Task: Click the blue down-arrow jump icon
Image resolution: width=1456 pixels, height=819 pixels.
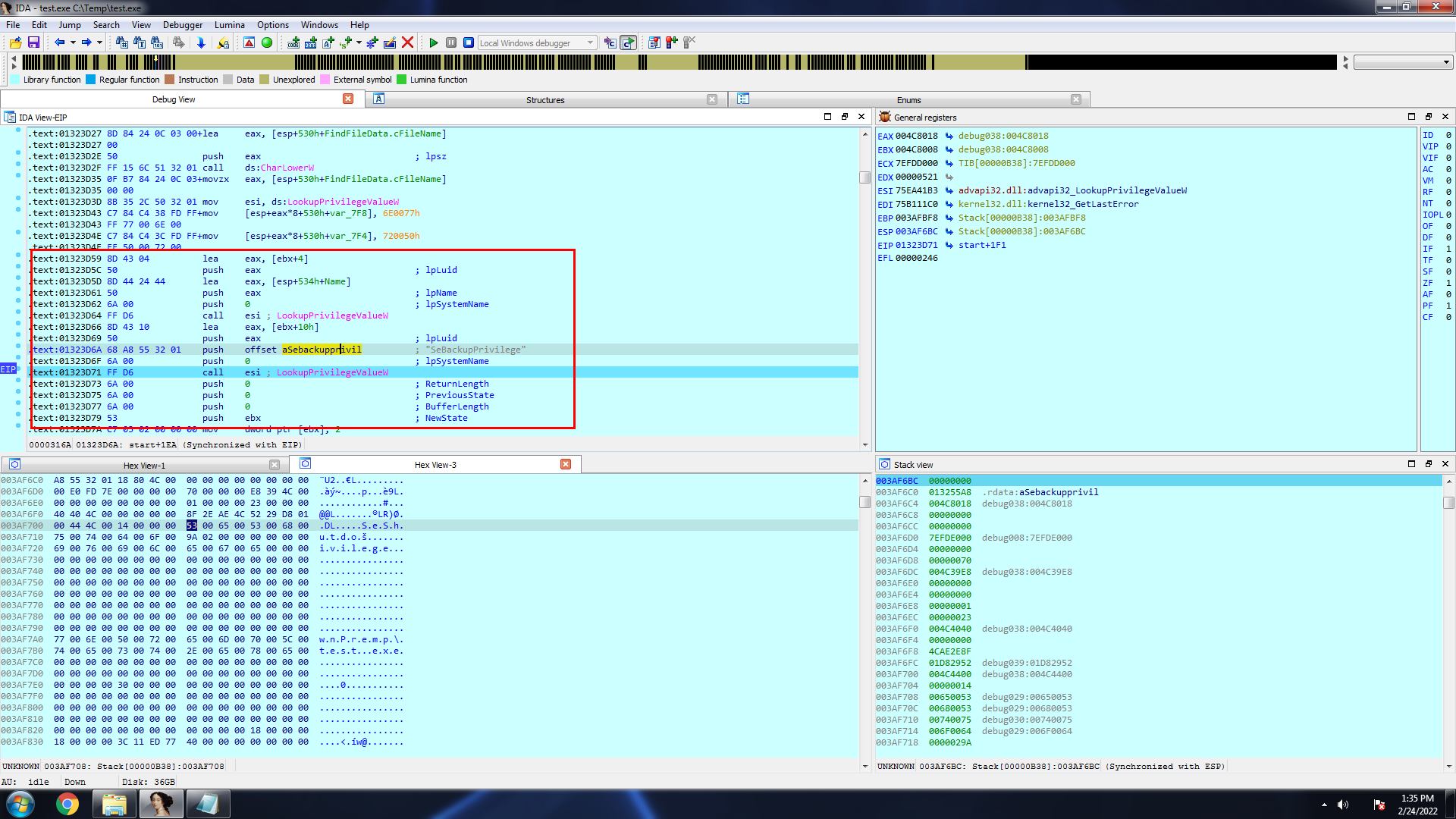Action: [x=201, y=42]
